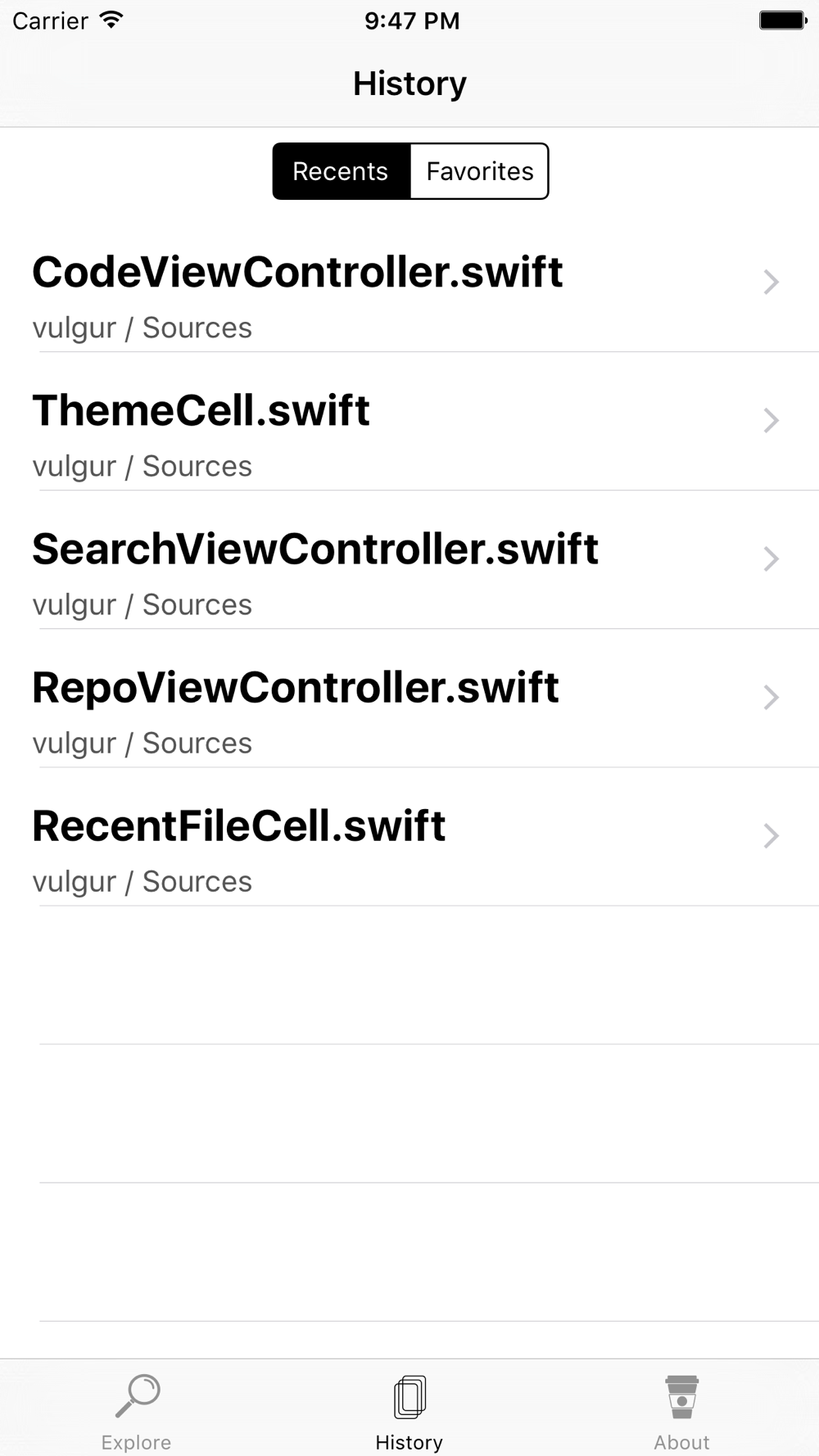819x1456 pixels.
Task: Open the ThemeCell.swift file title
Action: 201,410
